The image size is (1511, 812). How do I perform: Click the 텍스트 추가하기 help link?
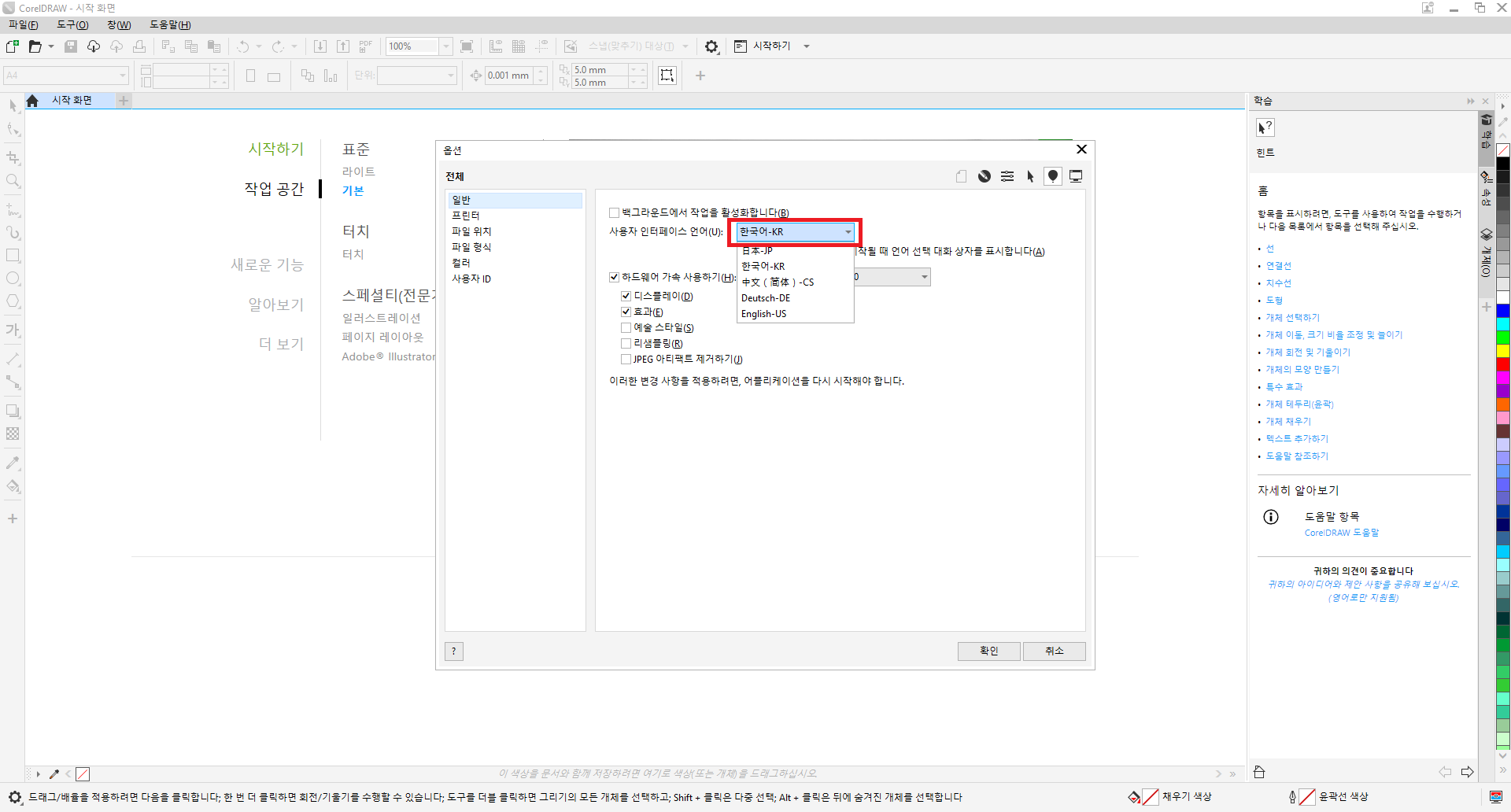pyautogui.click(x=1297, y=439)
